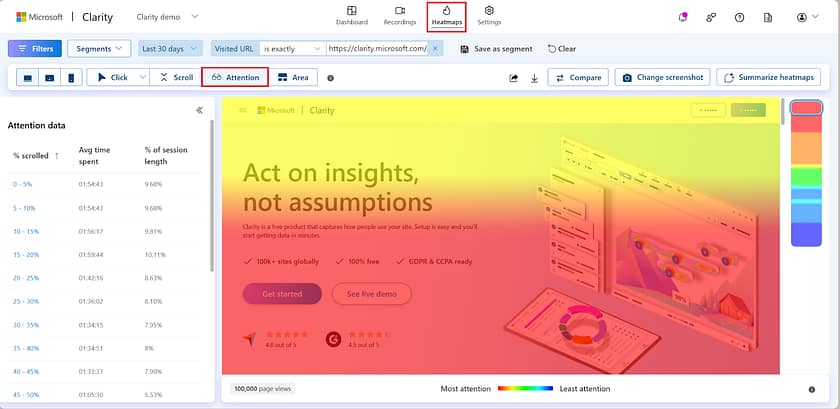Select the Attention heatmap type
Screen dimensions: 840x409
235,77
